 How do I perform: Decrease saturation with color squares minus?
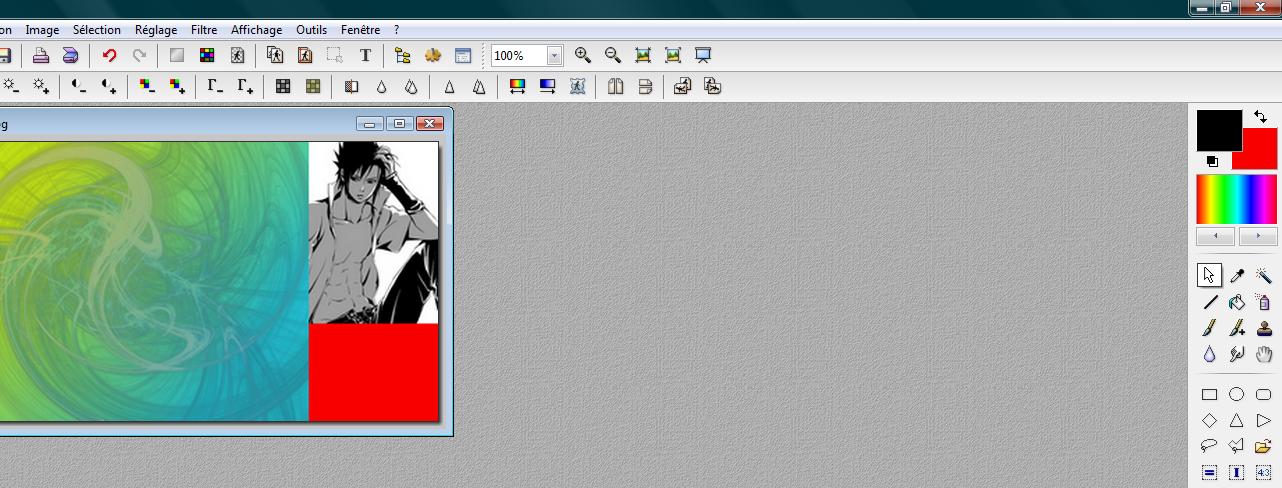pyautogui.click(x=147, y=86)
